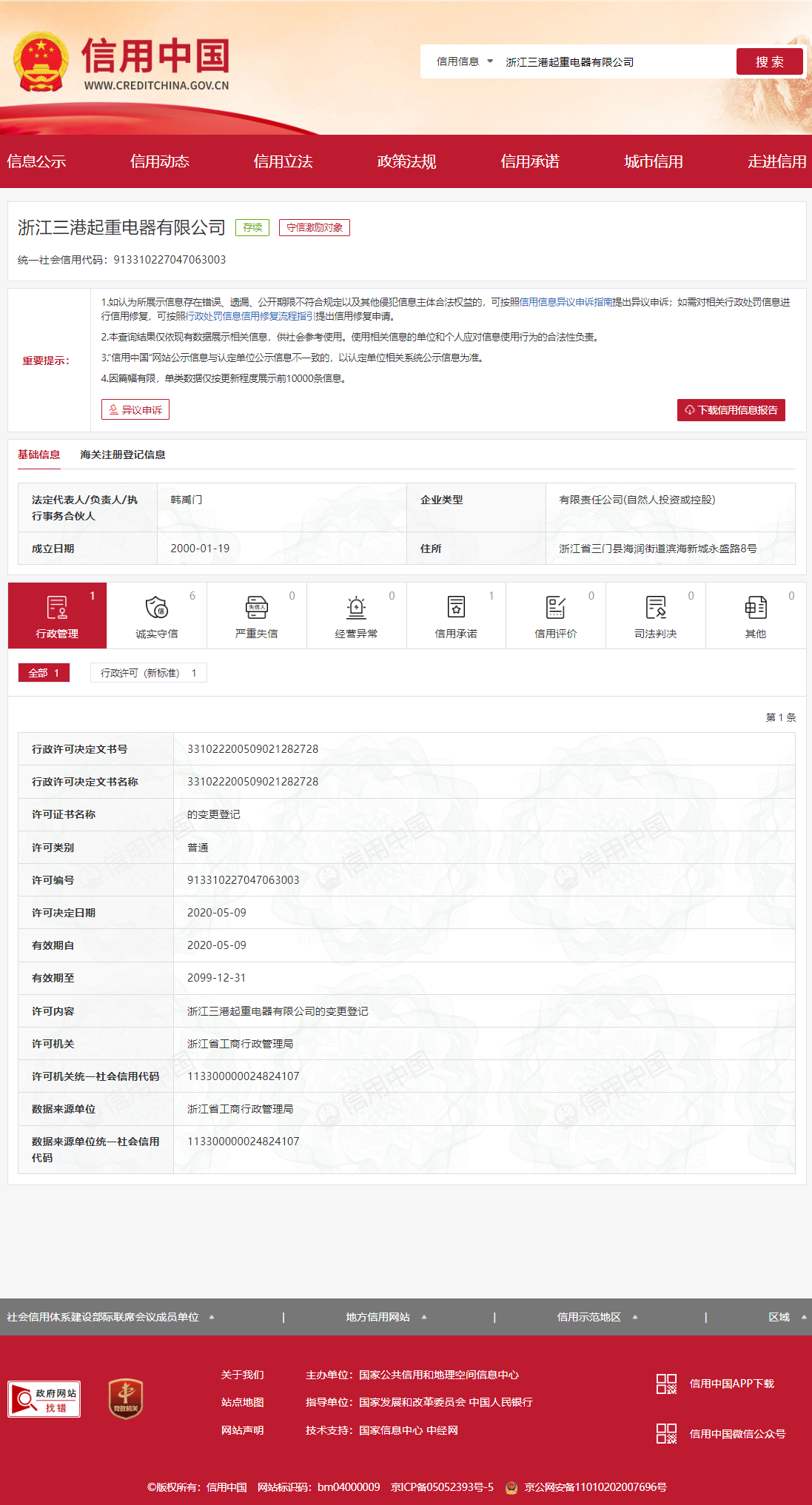Screen dimensions: 812x1505
Task: Click the 企业类型 value 有限责任公司
Action: pos(637,500)
